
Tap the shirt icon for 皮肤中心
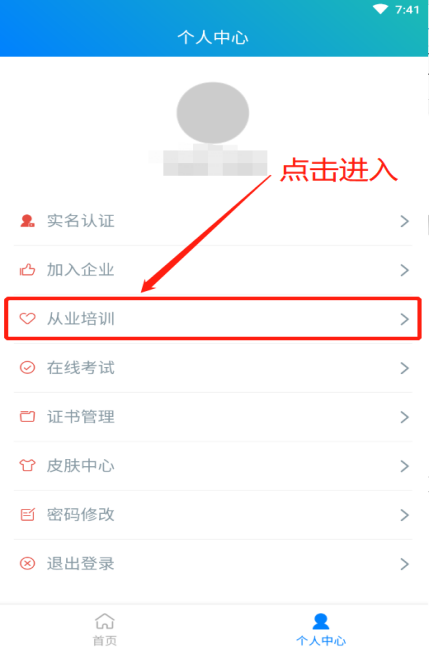coord(27,465)
